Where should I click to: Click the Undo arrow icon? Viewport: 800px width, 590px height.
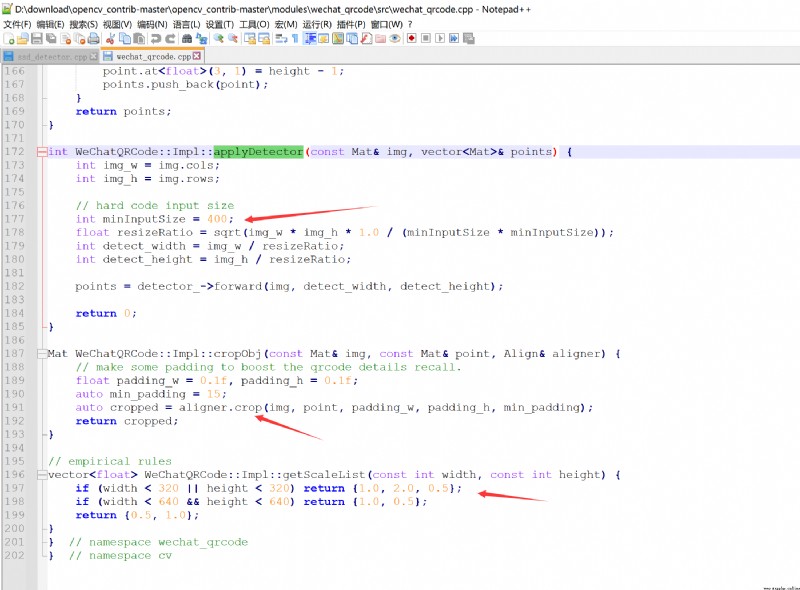156,39
